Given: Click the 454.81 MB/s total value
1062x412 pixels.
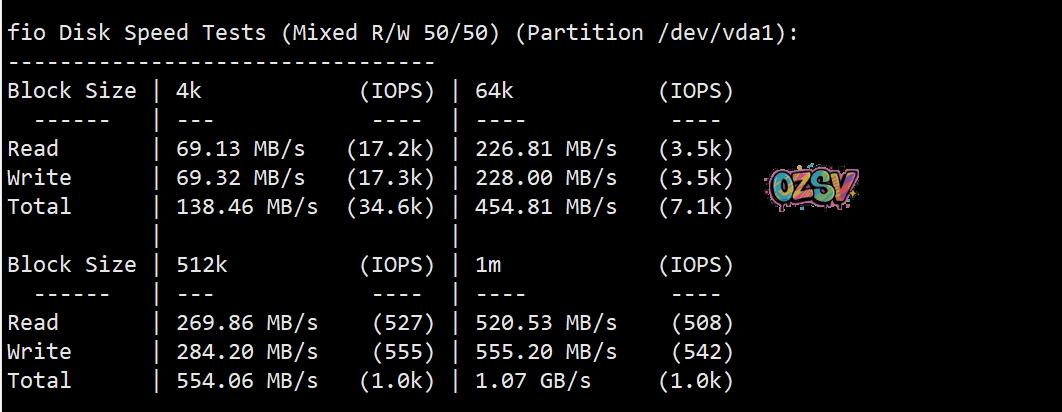Looking at the screenshot, I should tap(545, 207).
